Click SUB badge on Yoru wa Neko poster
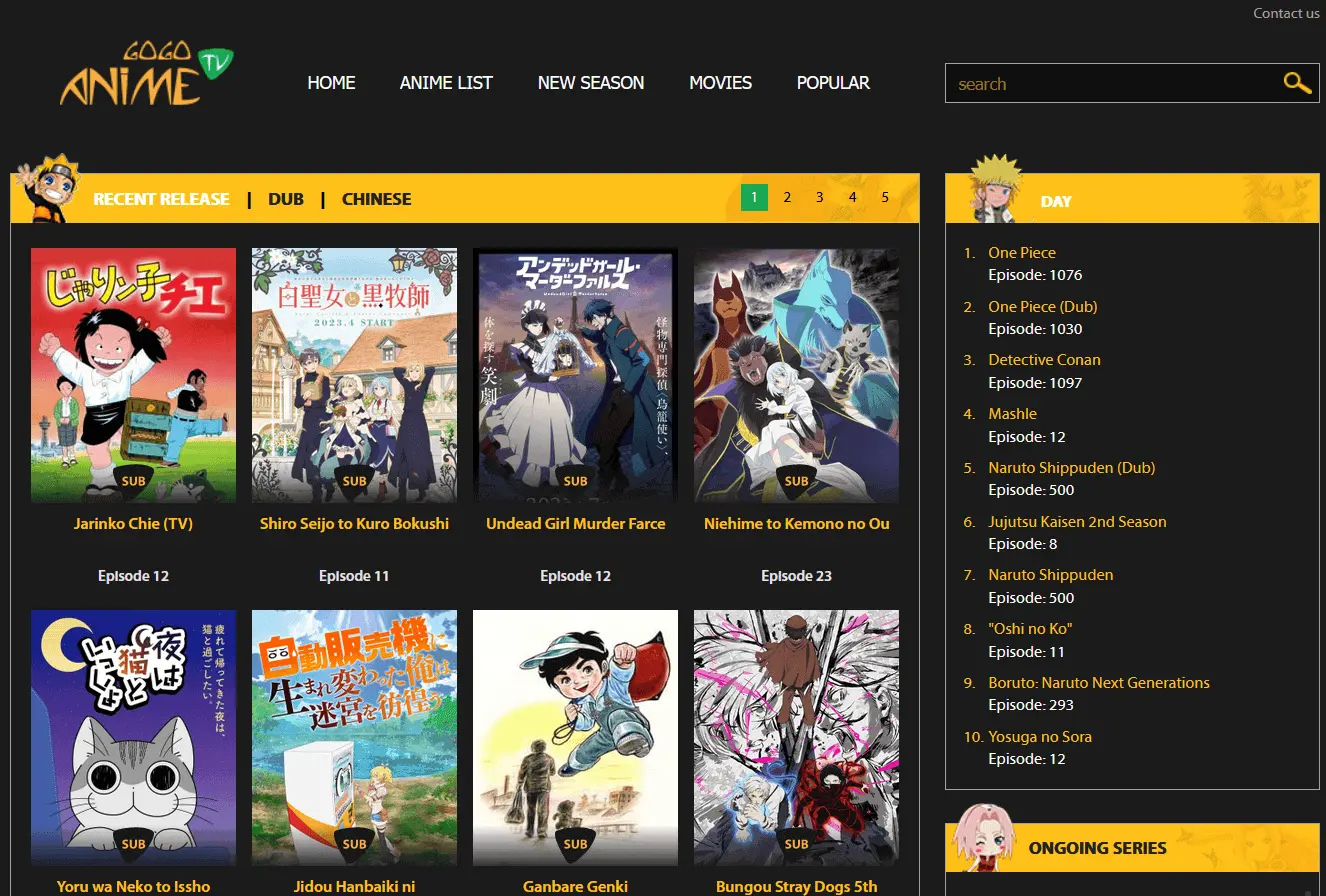This screenshot has width=1326, height=896. click(x=133, y=843)
